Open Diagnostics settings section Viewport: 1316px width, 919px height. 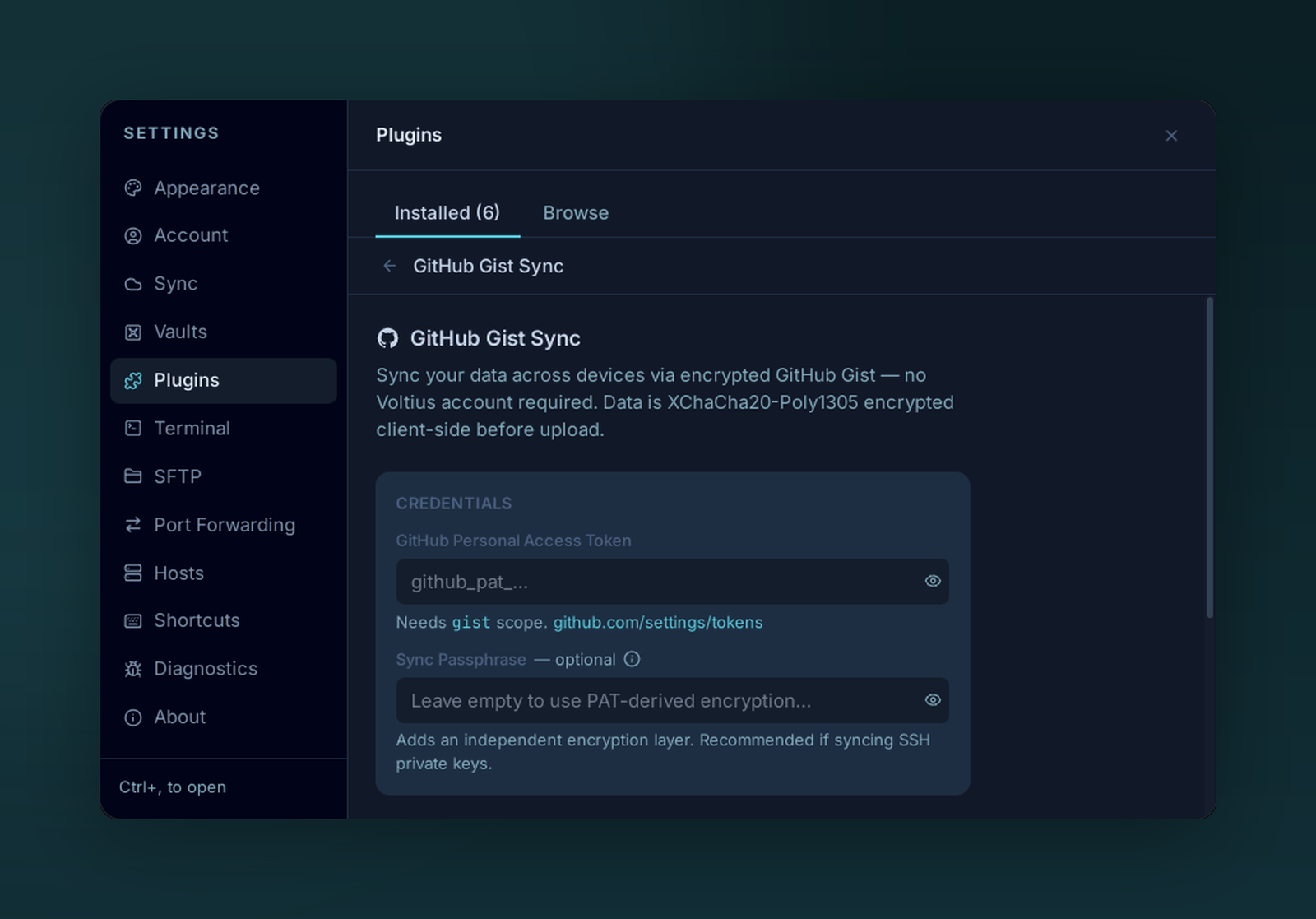click(224, 669)
